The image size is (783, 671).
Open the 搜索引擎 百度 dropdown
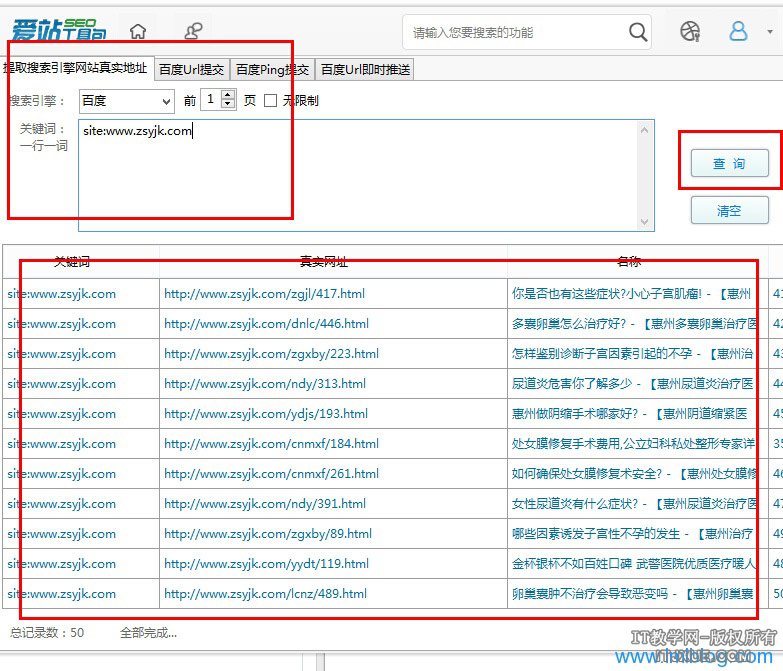coord(126,101)
